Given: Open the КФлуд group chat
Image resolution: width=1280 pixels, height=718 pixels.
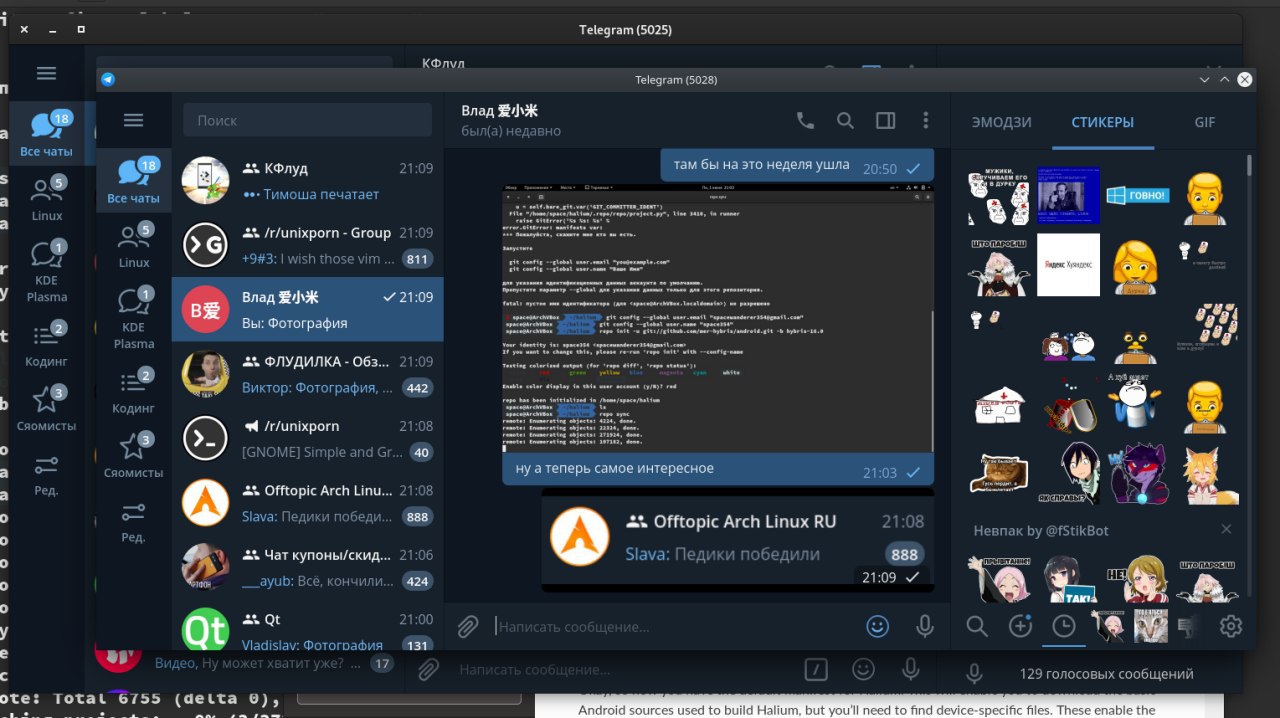Looking at the screenshot, I should click(x=308, y=181).
